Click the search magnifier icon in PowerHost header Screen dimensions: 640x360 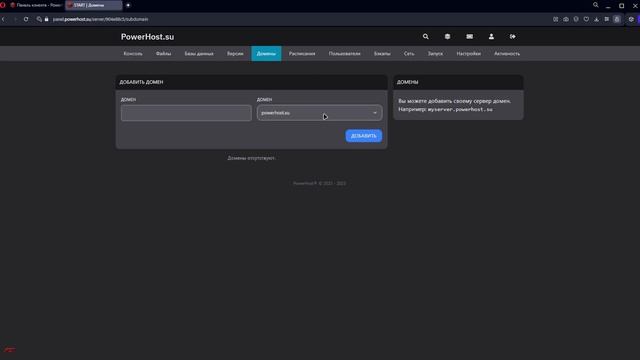425,37
